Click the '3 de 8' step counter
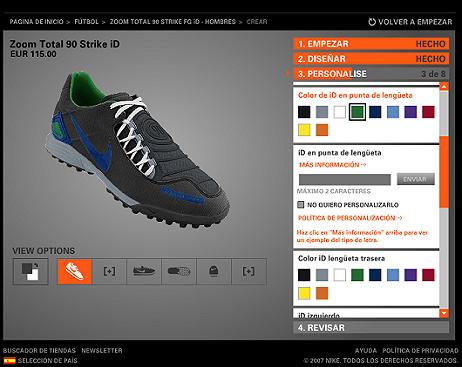 point(433,74)
